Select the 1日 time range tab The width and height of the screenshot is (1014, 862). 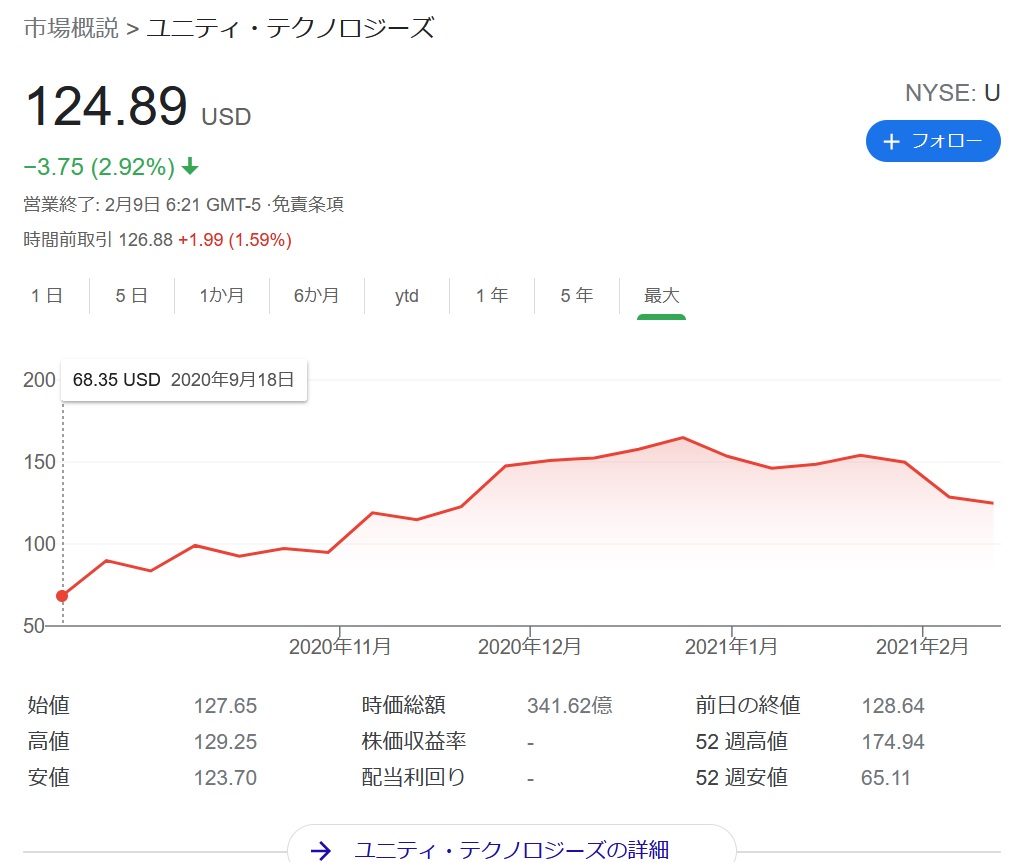click(47, 296)
